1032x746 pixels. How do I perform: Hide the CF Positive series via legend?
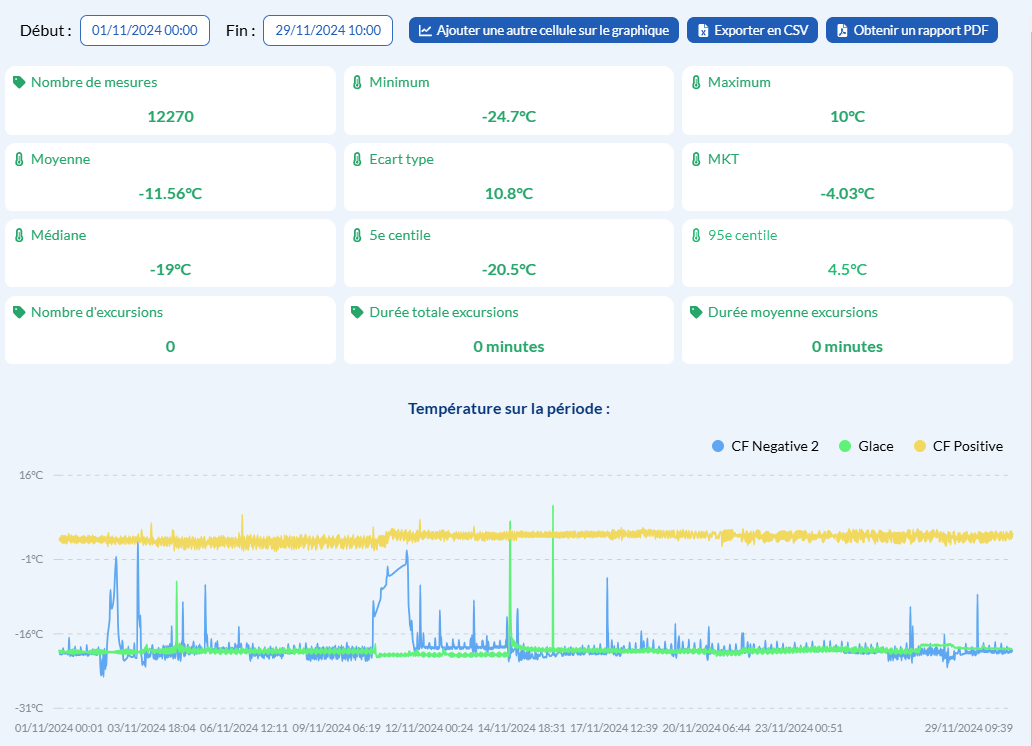(x=967, y=446)
